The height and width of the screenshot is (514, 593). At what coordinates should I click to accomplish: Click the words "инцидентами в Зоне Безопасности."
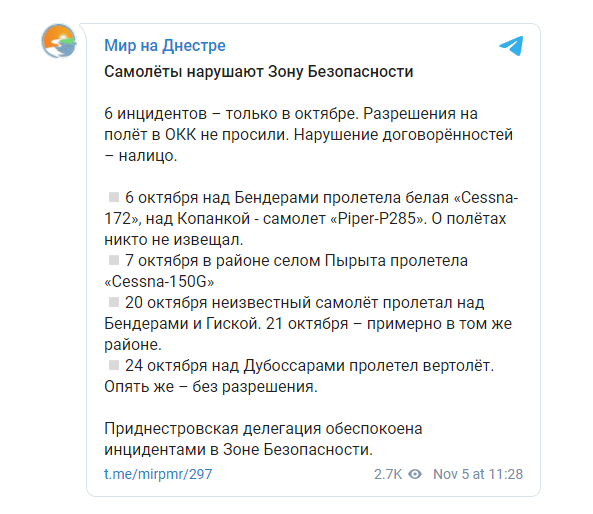(238, 450)
